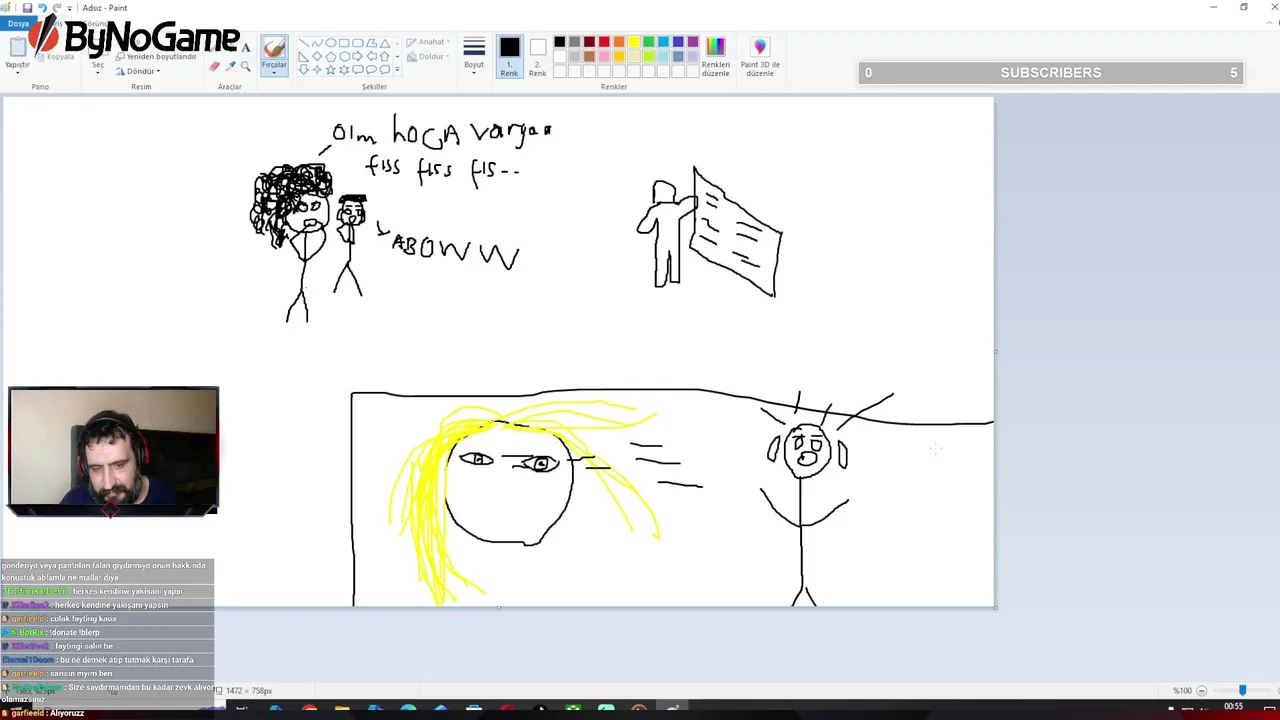1280x720 pixels.
Task: Select the oval shape
Action: tap(331, 43)
